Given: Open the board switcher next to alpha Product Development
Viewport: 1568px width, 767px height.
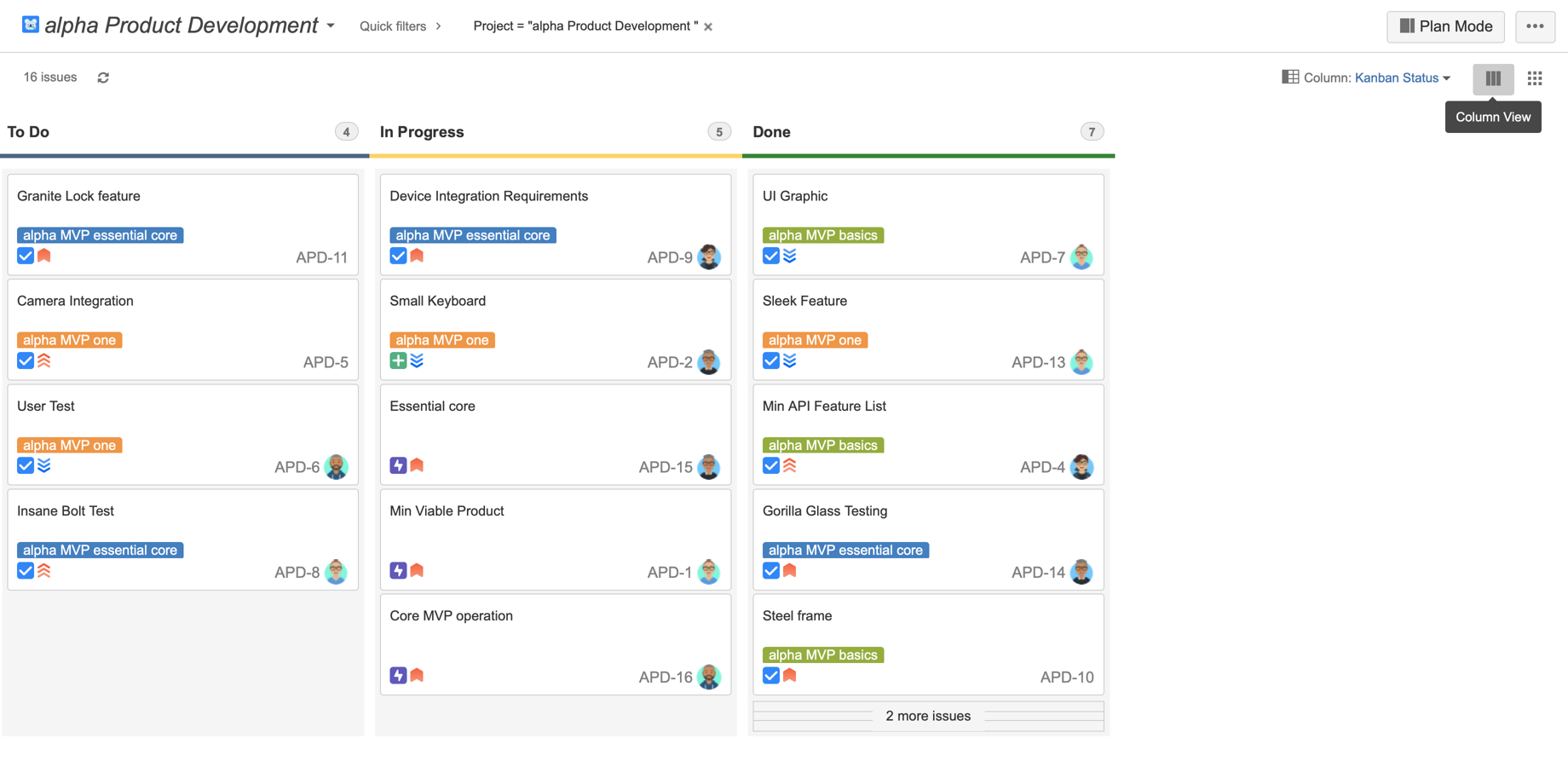Looking at the screenshot, I should pyautogui.click(x=330, y=26).
